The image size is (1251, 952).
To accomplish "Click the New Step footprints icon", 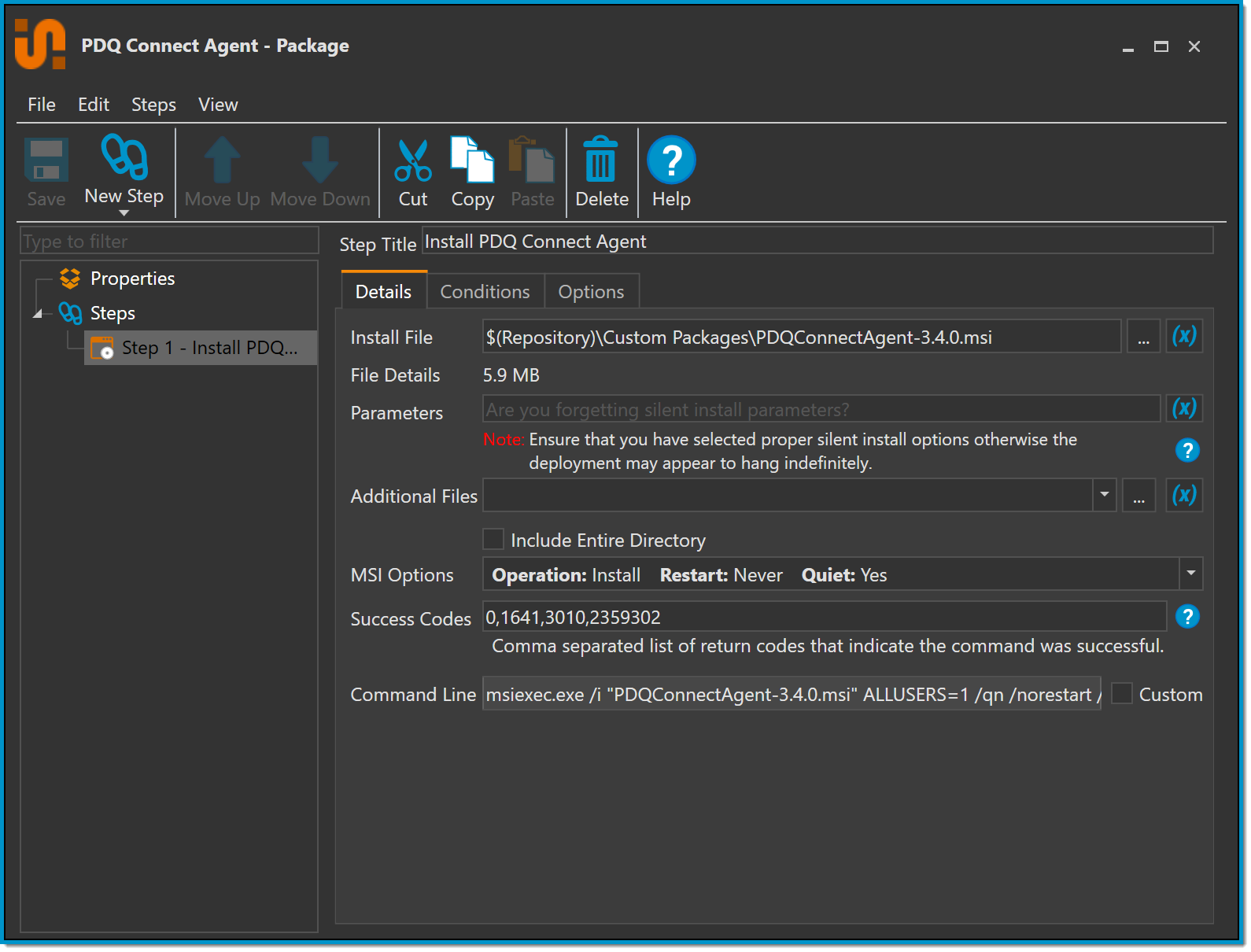I will point(124,157).
